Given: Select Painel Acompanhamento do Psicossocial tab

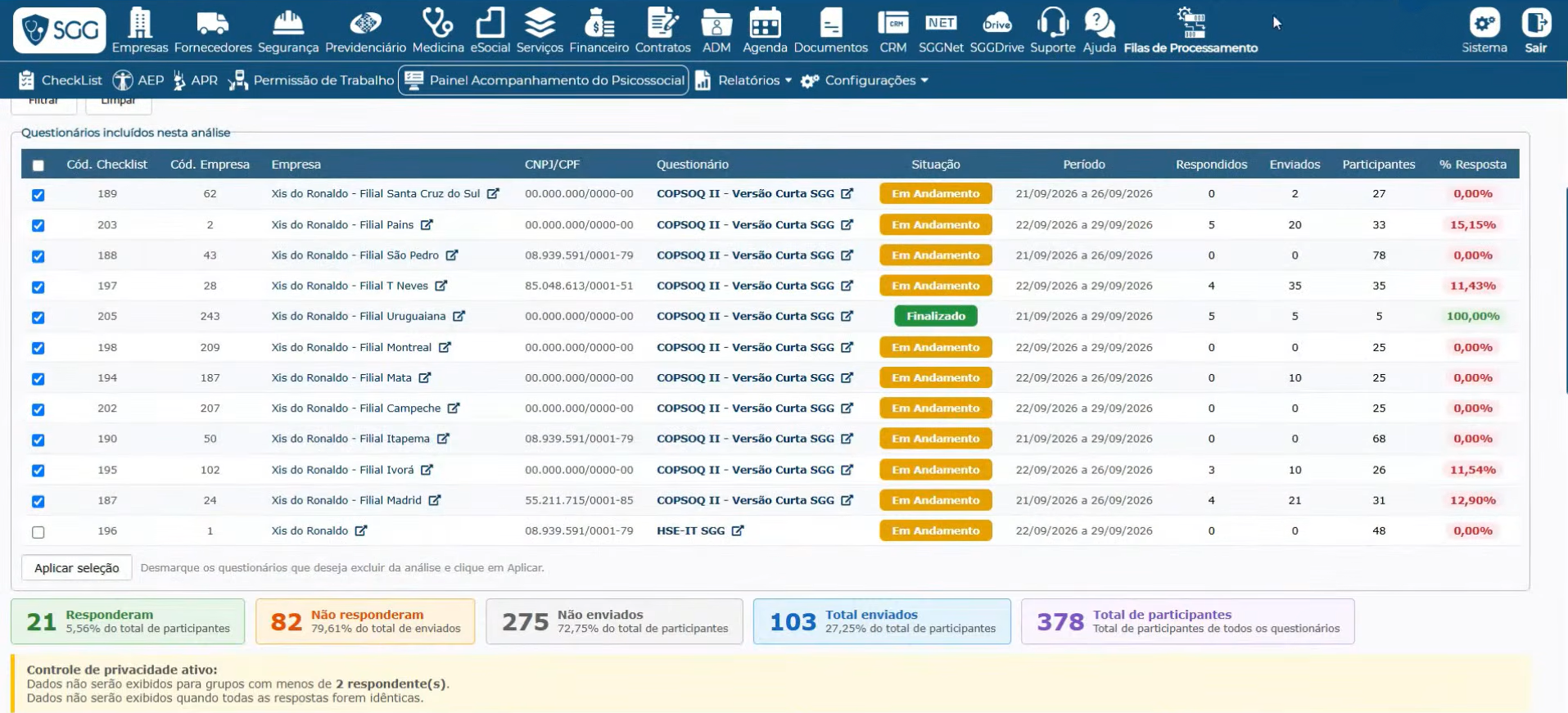Looking at the screenshot, I should 544,80.
